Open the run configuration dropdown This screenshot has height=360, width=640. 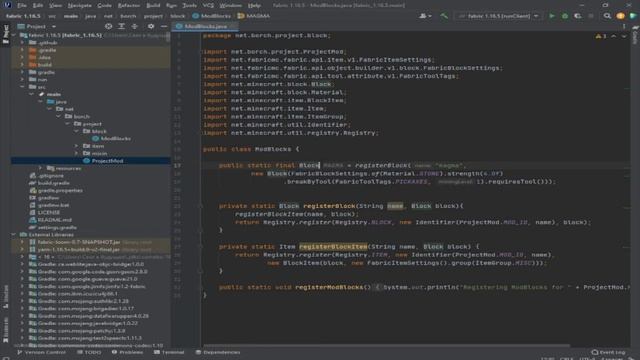[499, 16]
